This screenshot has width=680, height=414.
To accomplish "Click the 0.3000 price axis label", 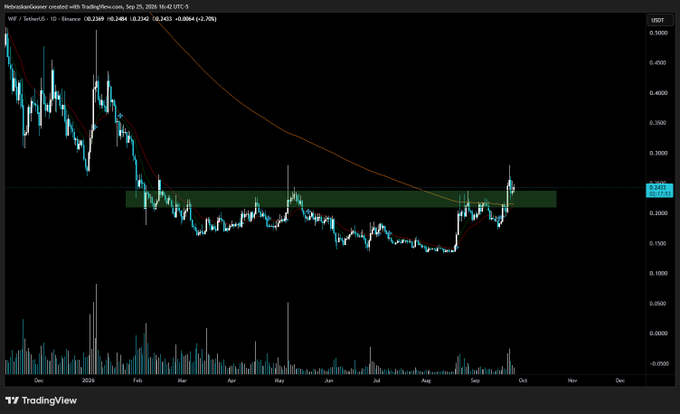I will (x=658, y=153).
